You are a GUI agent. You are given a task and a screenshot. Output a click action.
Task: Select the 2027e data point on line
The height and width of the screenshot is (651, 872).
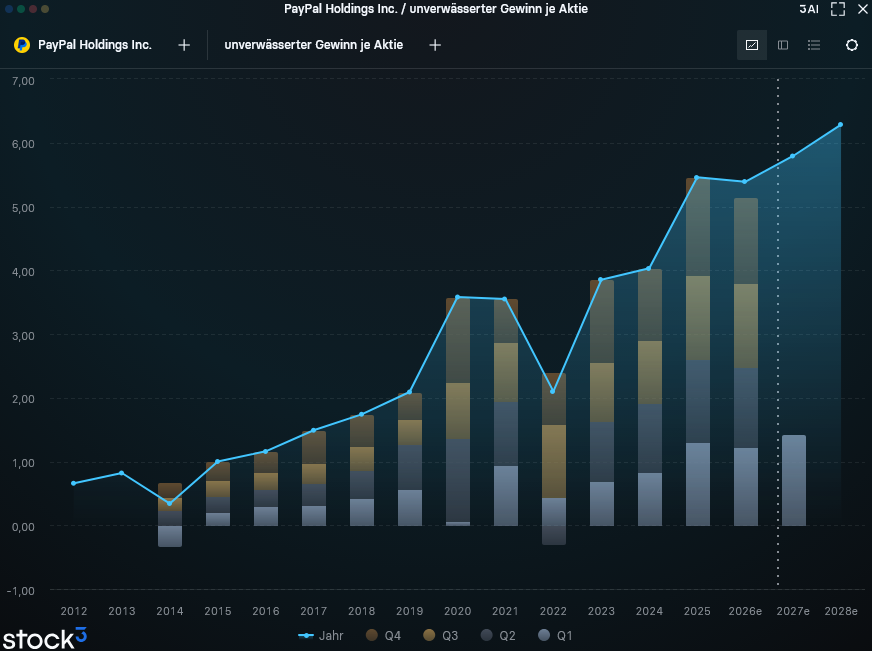pyautogui.click(x=792, y=156)
